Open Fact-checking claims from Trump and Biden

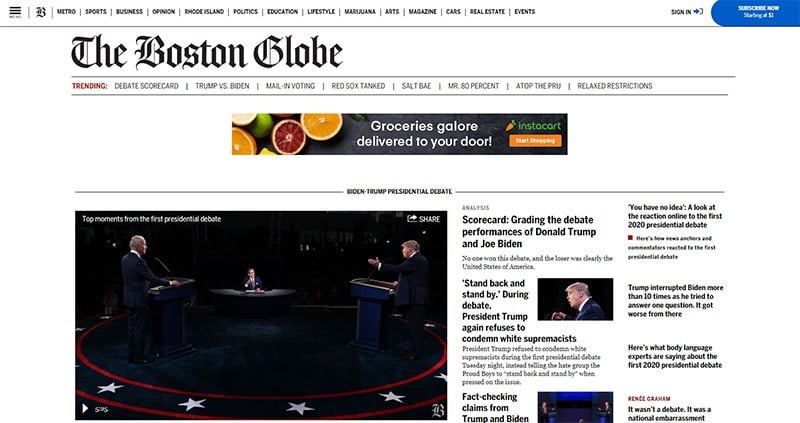[x=495, y=410]
